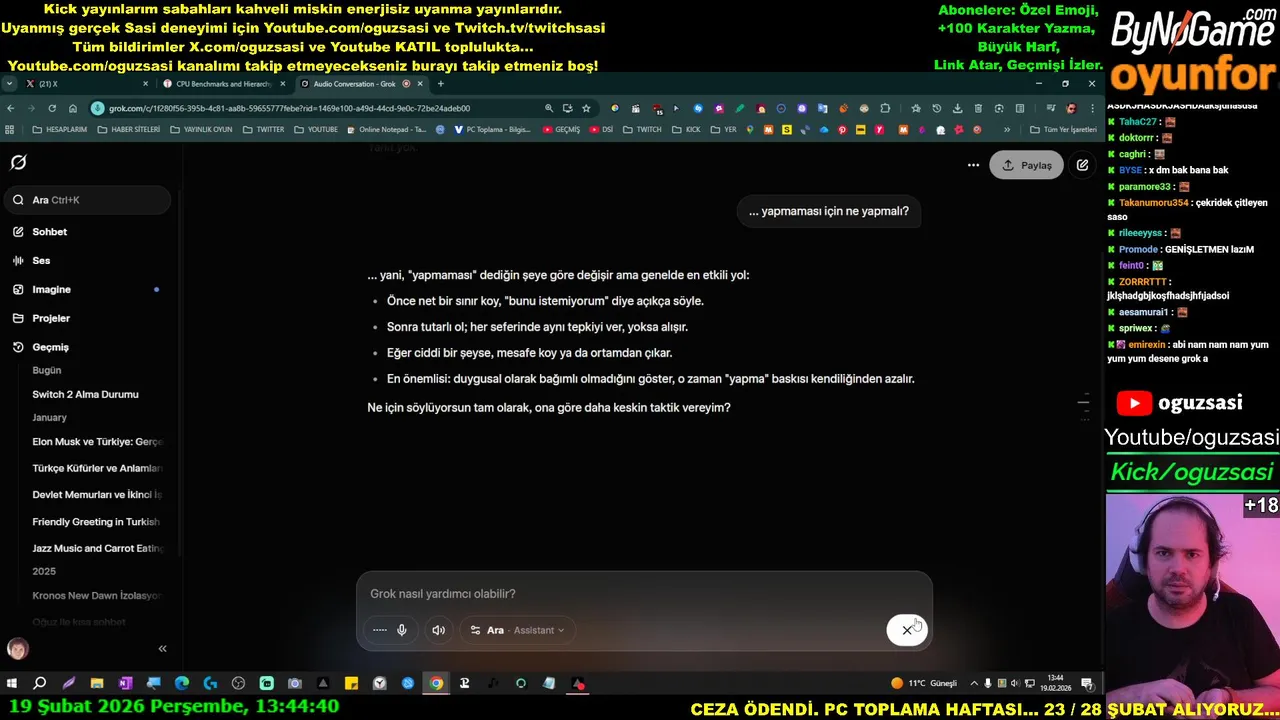Open Ses voice section
The height and width of the screenshot is (720, 1280).
pyautogui.click(x=41, y=261)
